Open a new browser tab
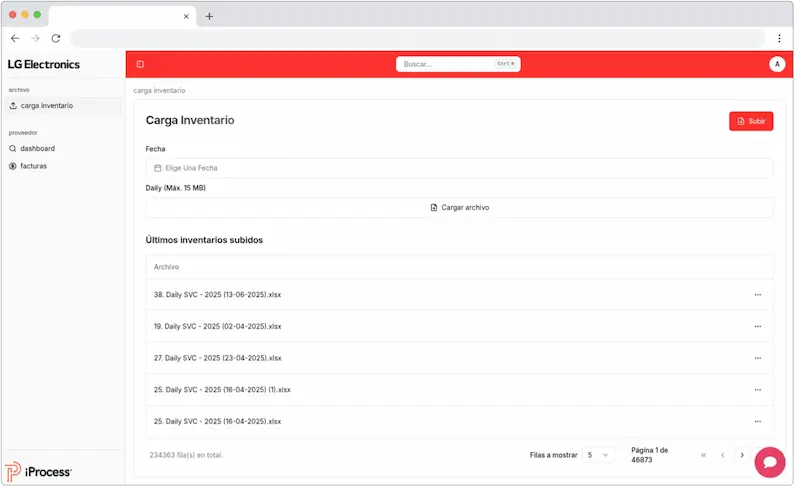 click(209, 16)
